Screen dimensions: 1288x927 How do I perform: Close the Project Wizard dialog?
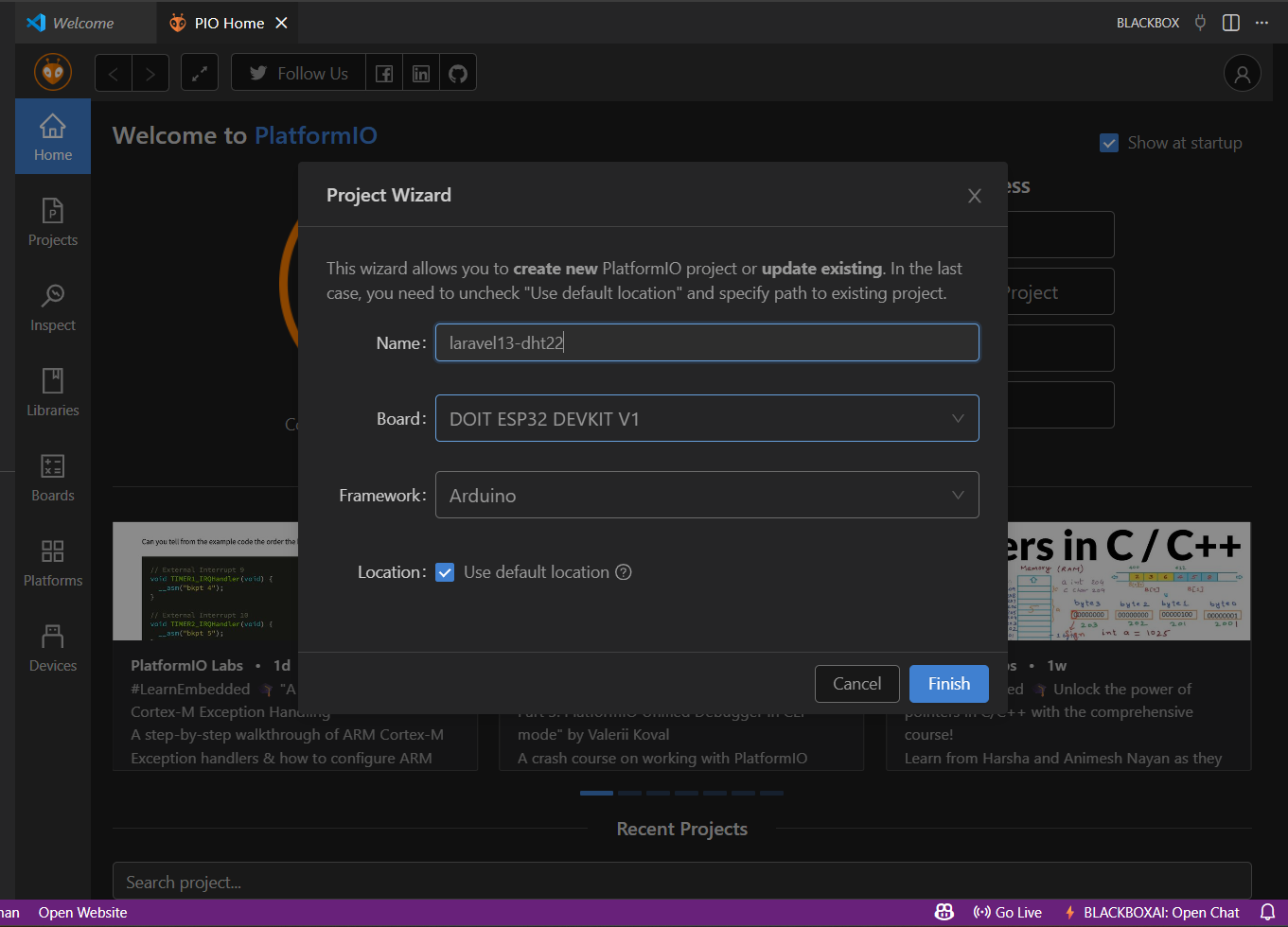click(x=975, y=196)
